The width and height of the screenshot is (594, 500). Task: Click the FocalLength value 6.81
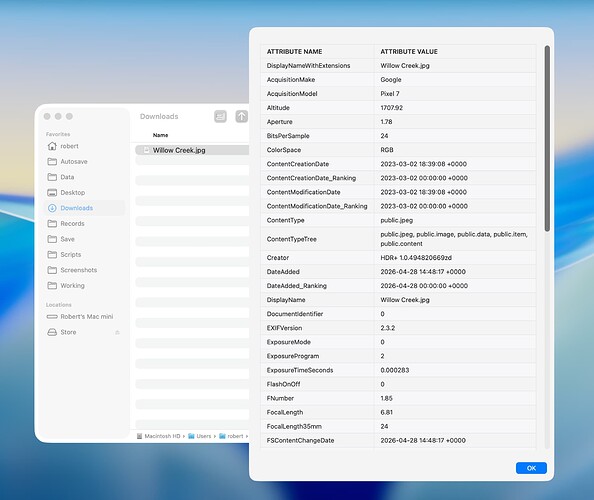tap(386, 412)
